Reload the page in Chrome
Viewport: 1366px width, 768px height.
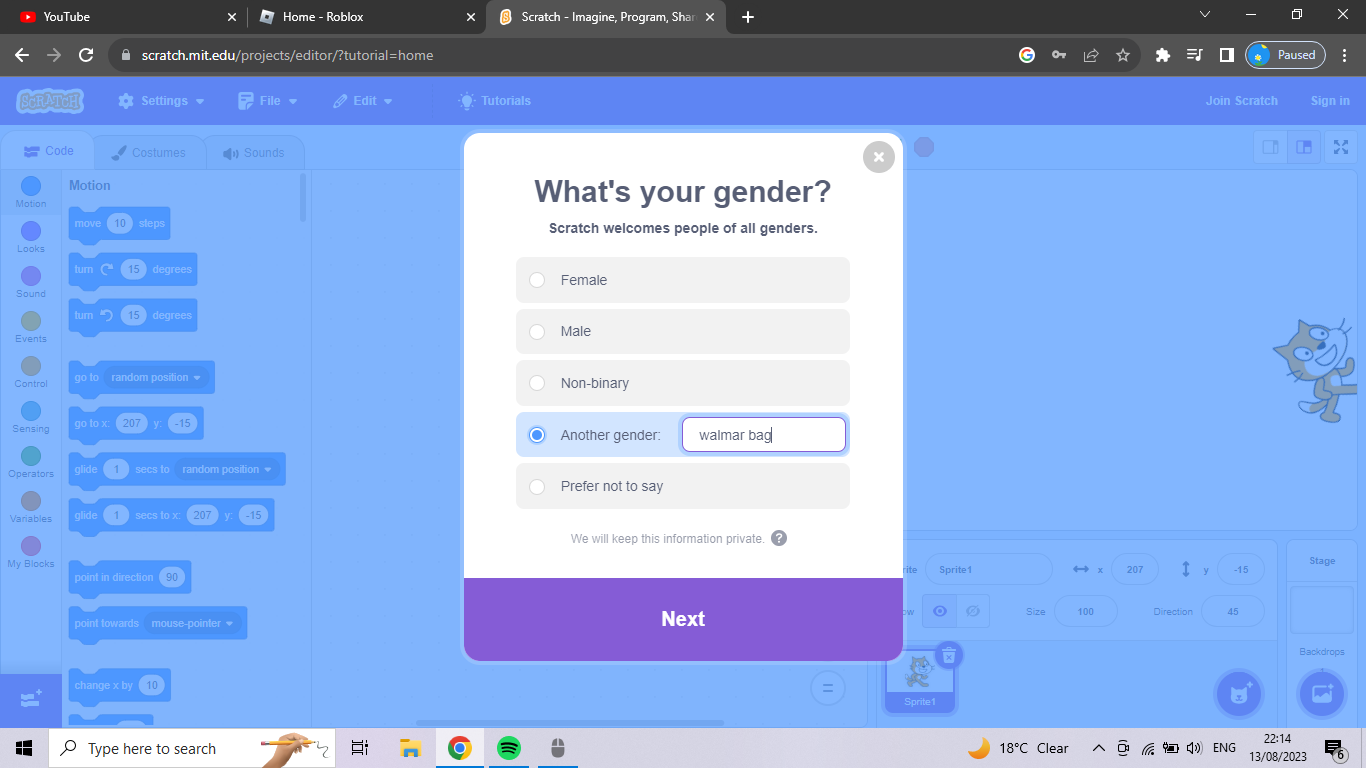click(86, 55)
